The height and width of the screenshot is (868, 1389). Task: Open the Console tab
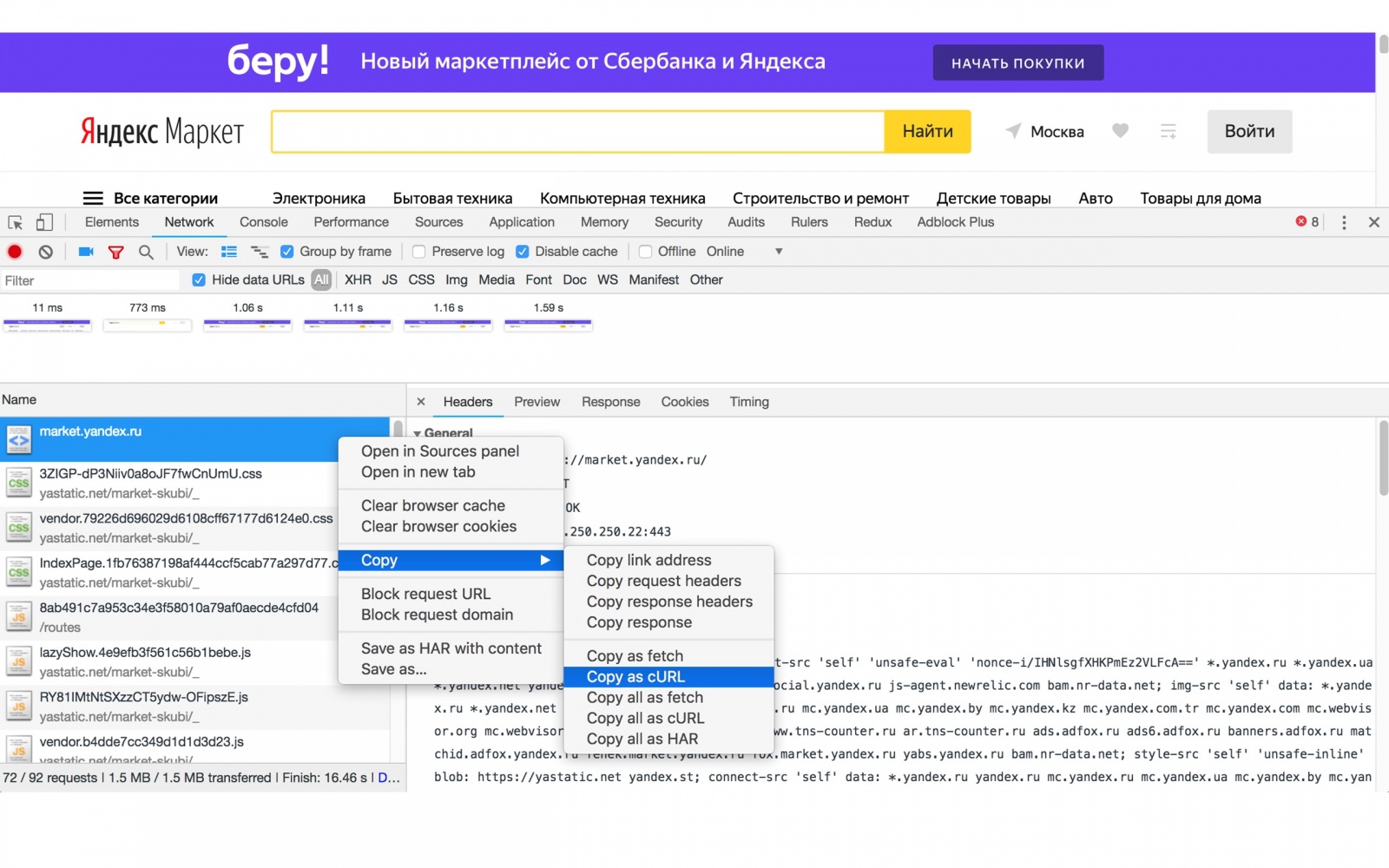click(264, 222)
